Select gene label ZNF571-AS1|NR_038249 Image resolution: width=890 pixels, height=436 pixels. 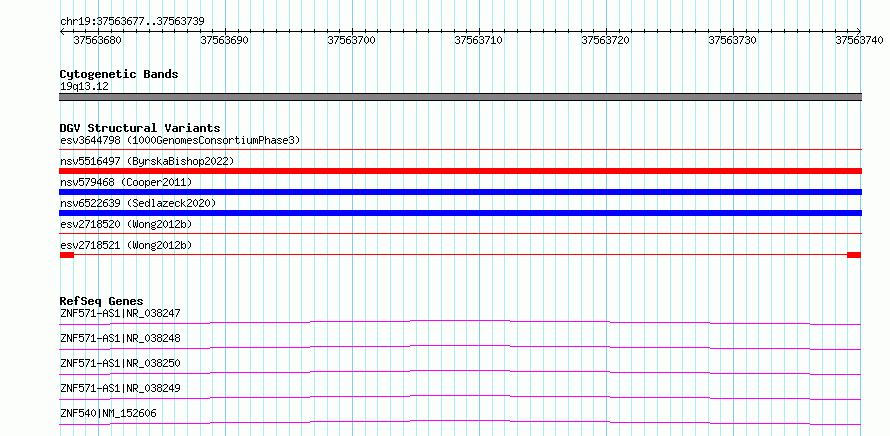click(x=120, y=388)
